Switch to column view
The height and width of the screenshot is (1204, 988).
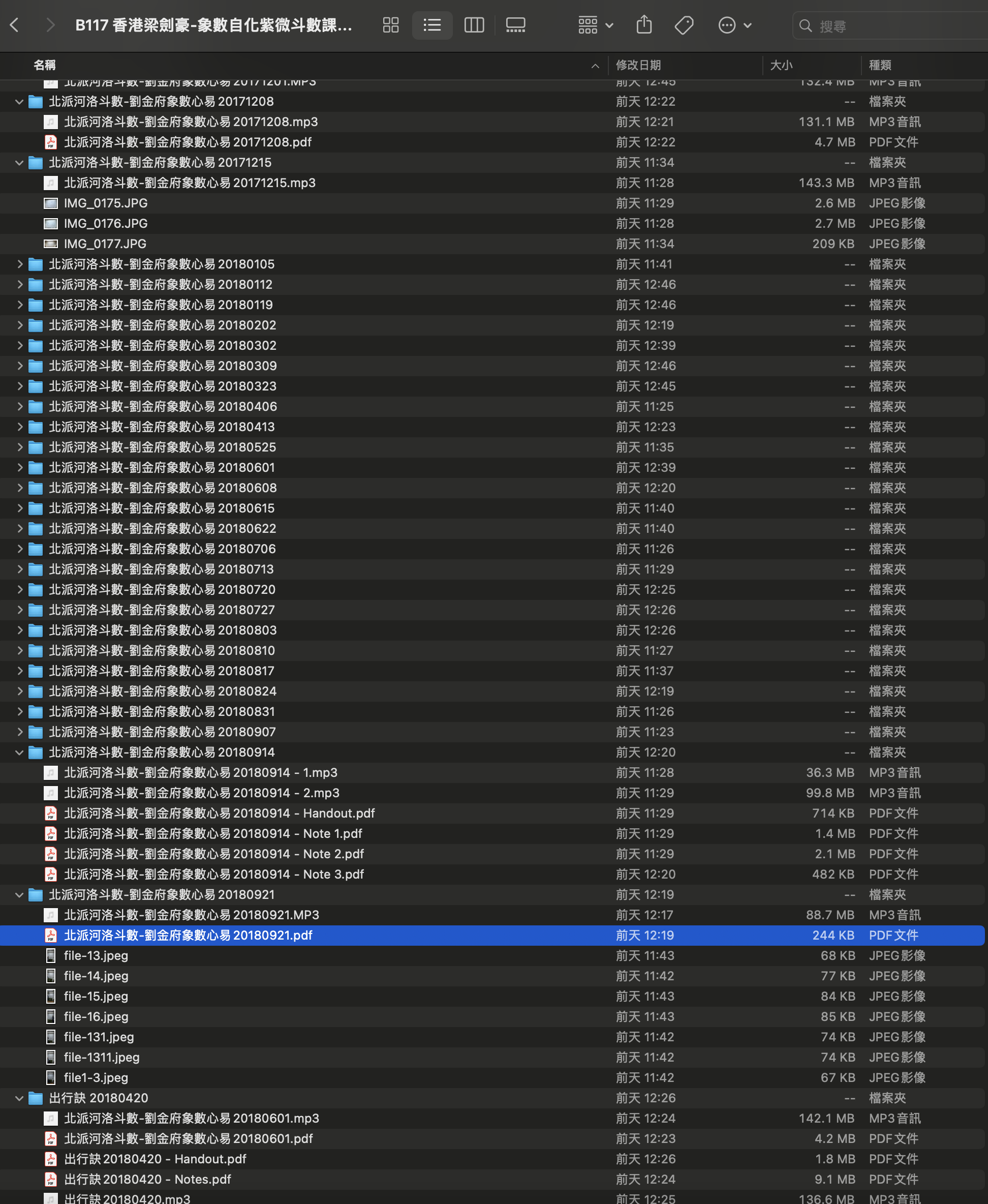[474, 25]
